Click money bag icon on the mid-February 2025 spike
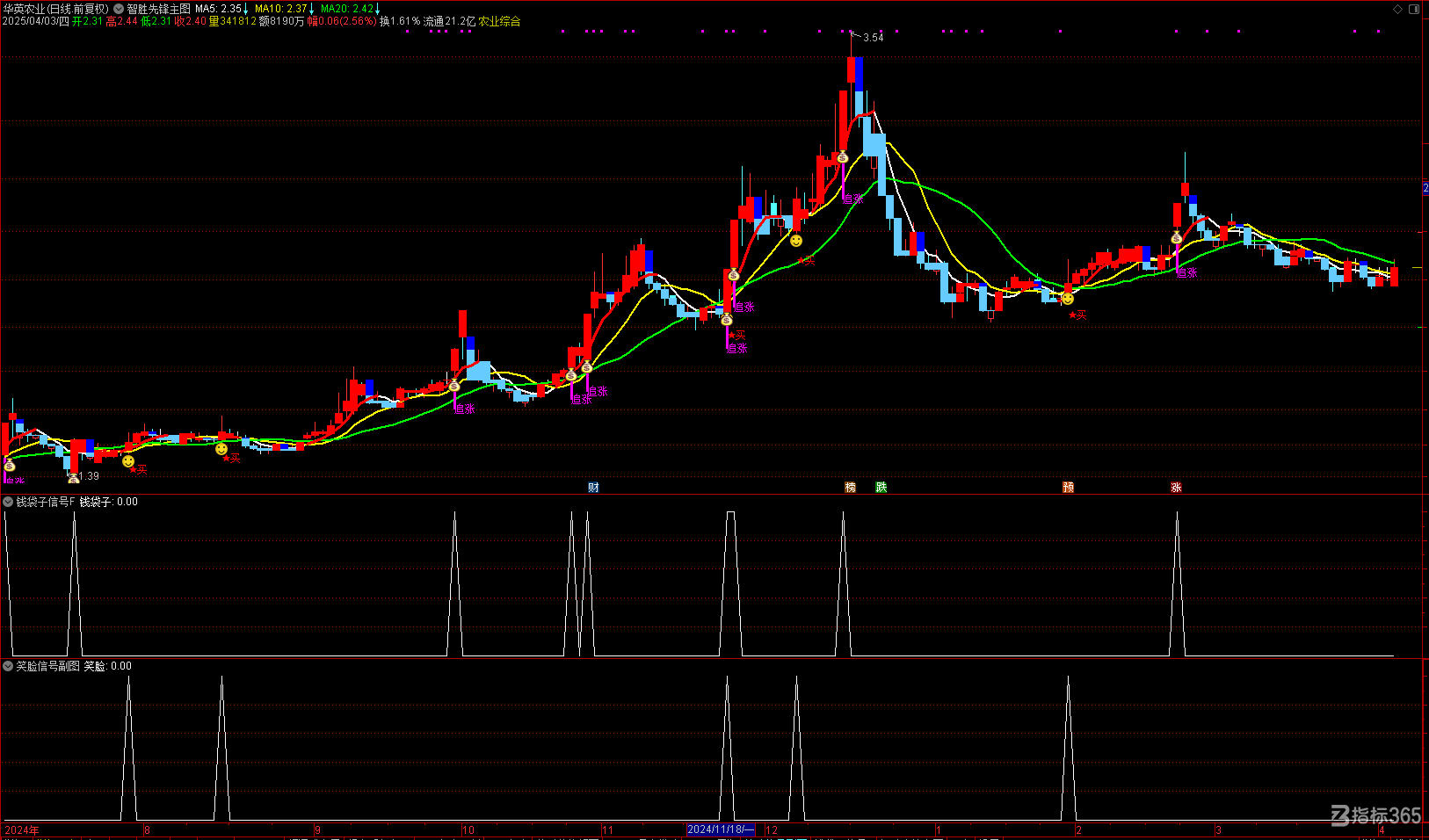 tap(1176, 237)
